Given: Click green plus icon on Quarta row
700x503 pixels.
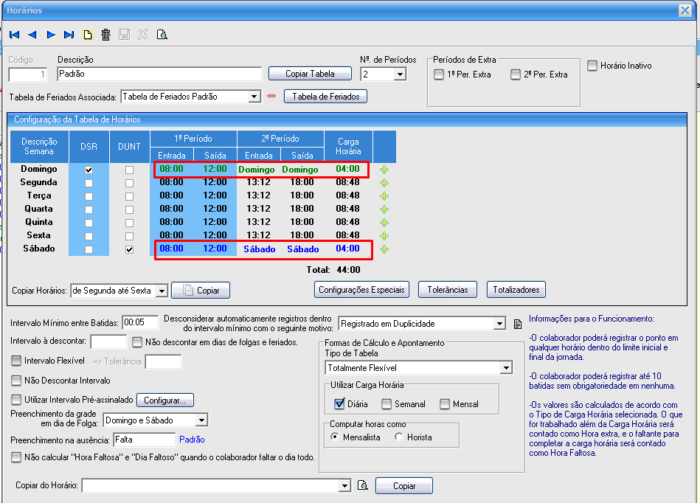Looking at the screenshot, I should click(384, 209).
